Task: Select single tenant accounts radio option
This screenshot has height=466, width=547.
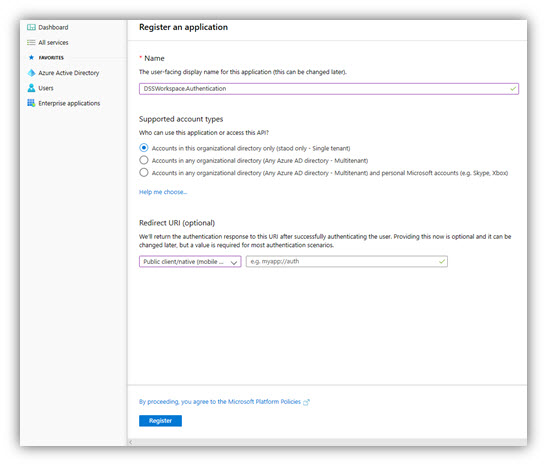Action: point(144,148)
